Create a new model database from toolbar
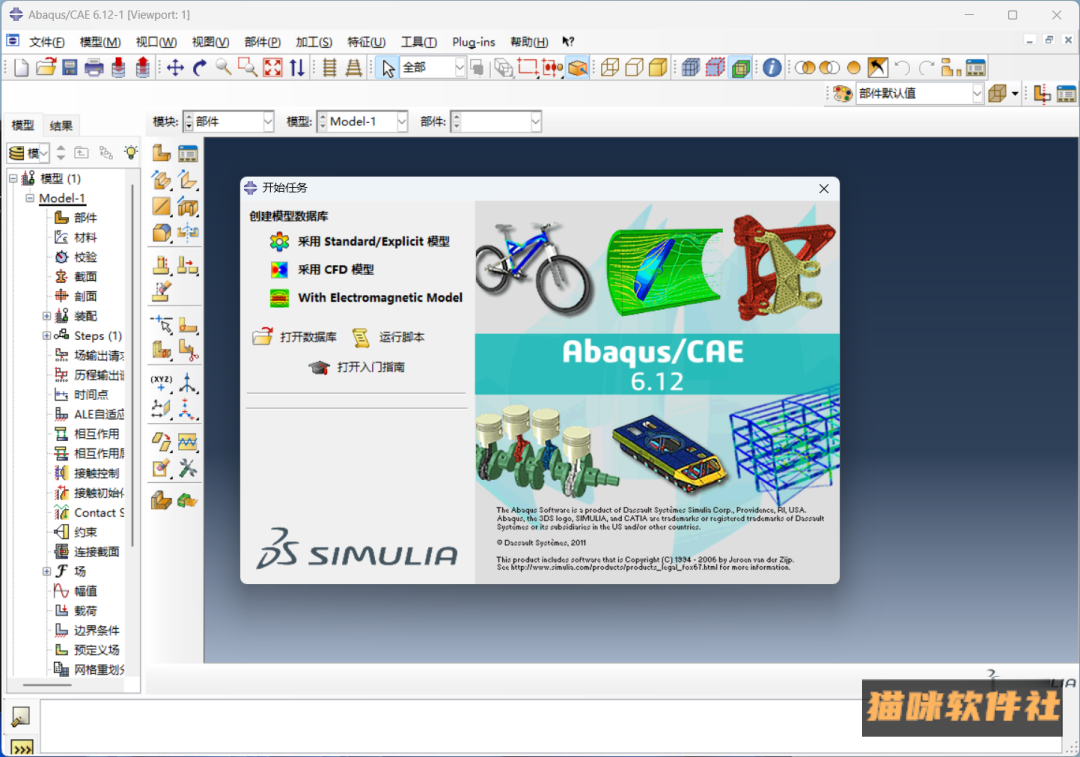Screen dimensions: 1080x757 pos(21,68)
